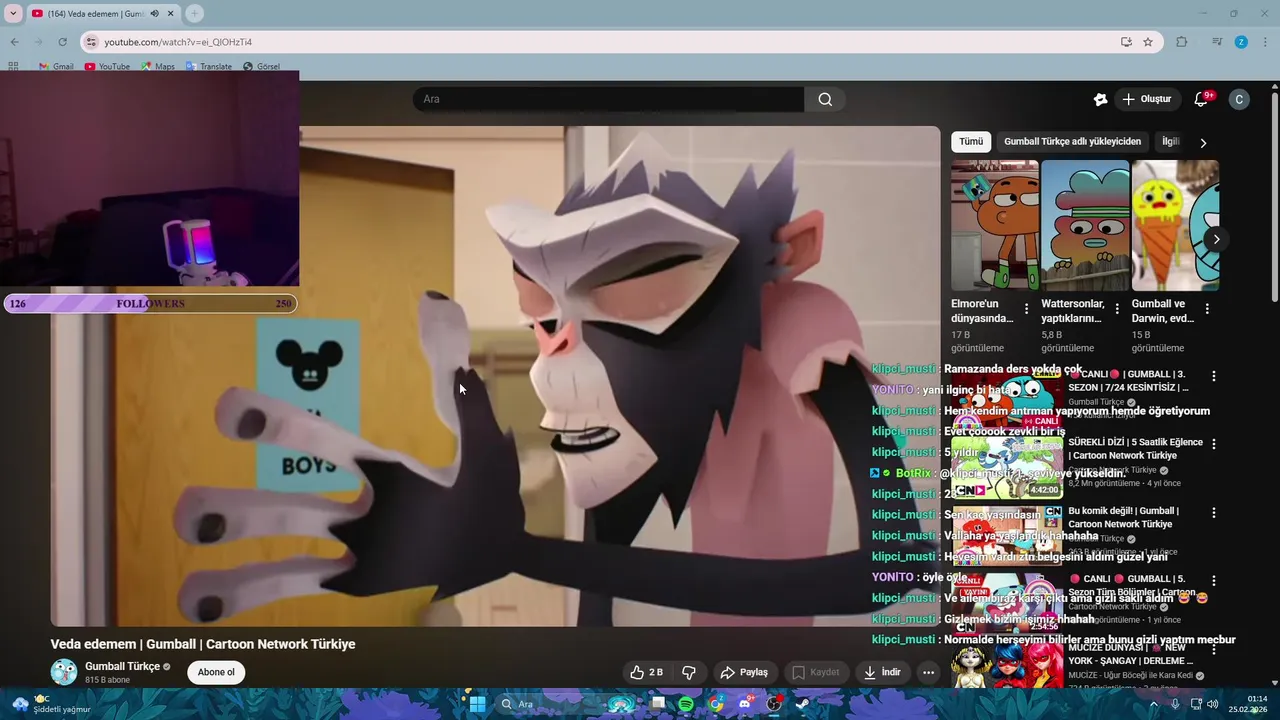The height and width of the screenshot is (720, 1280).
Task: Open options for Wattersonlar video card
Action: click(1117, 309)
